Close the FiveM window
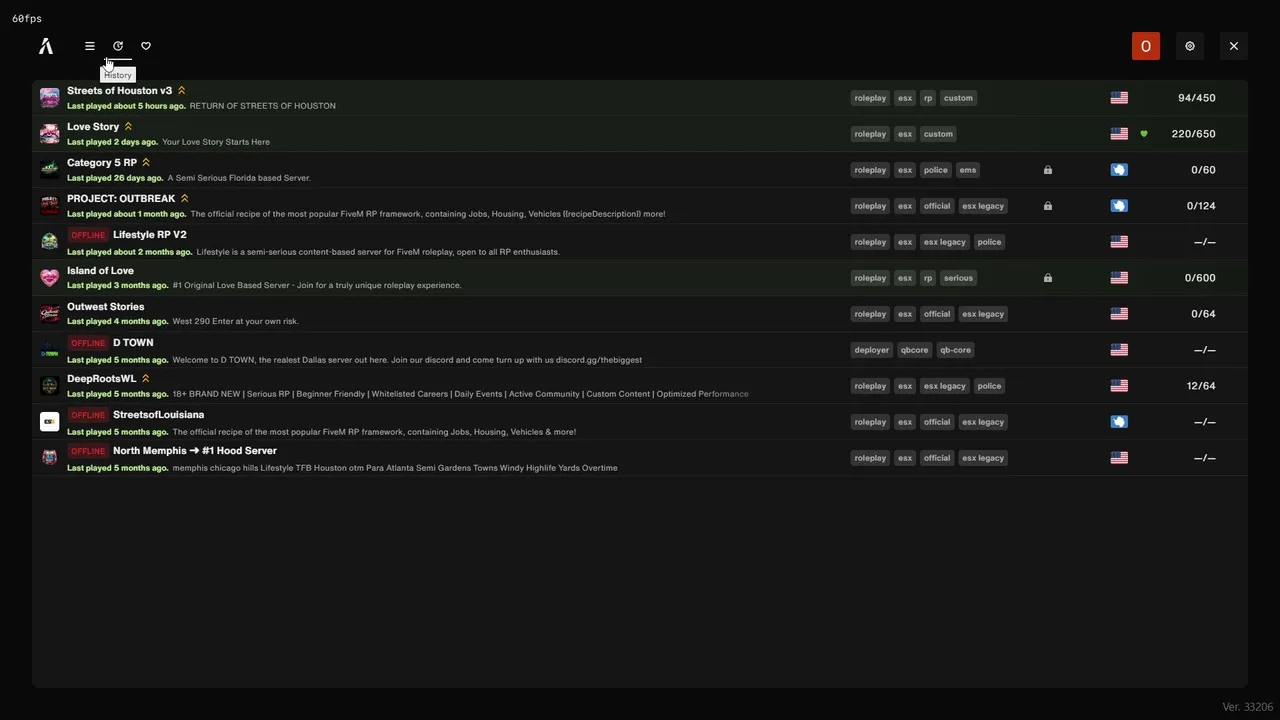This screenshot has width=1280, height=720. (1234, 46)
